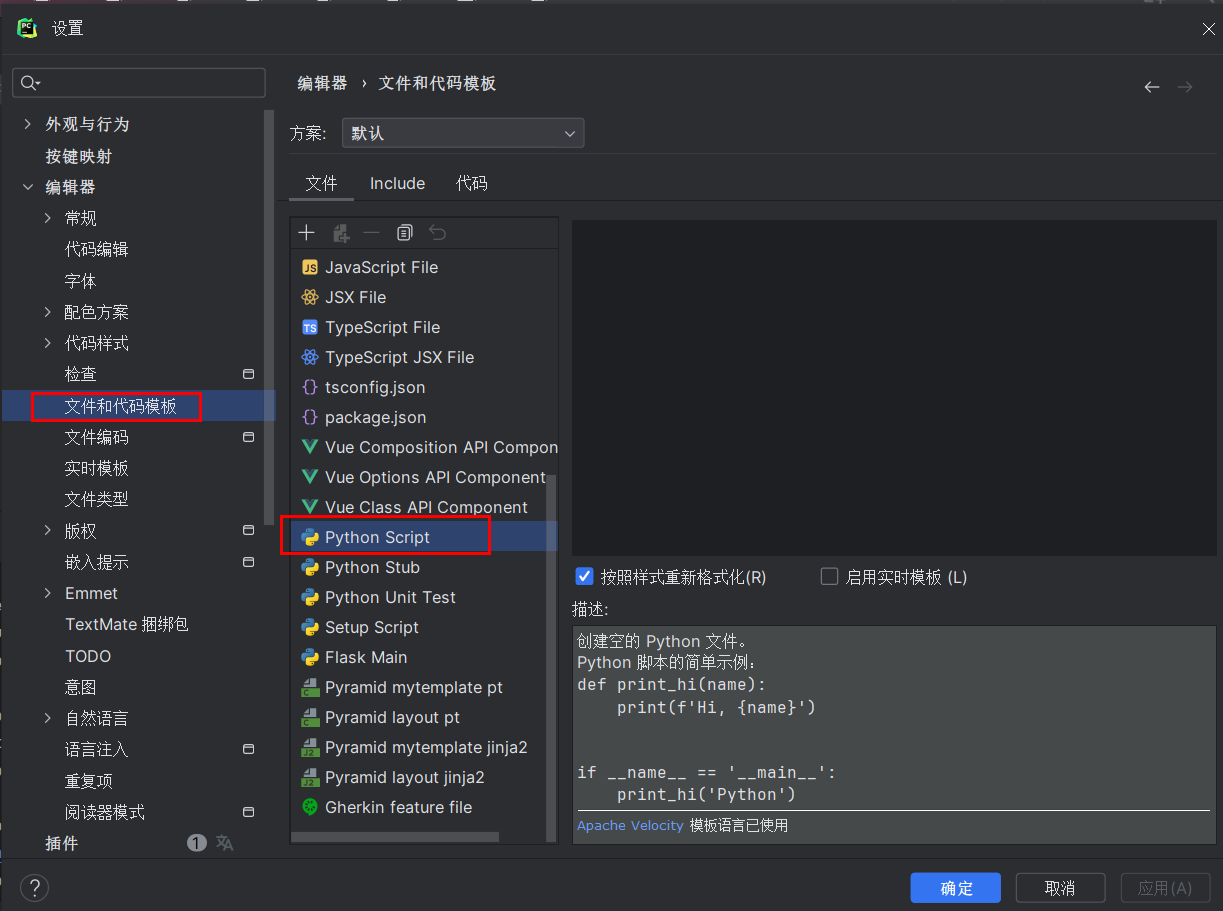Click the Gherkin feature file cucumber icon
This screenshot has width=1223, height=911.
pos(310,807)
